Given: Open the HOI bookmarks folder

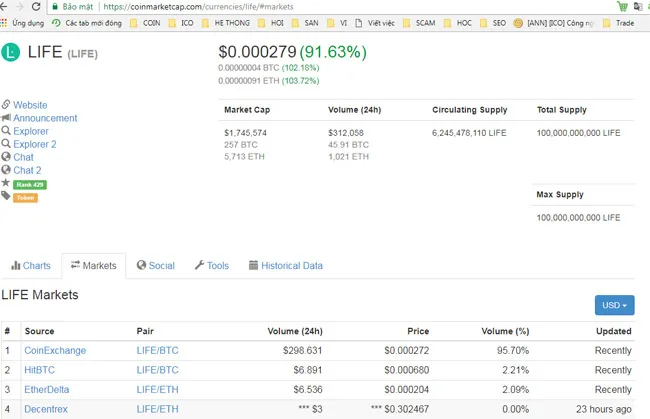Looking at the screenshot, I should click(x=271, y=23).
